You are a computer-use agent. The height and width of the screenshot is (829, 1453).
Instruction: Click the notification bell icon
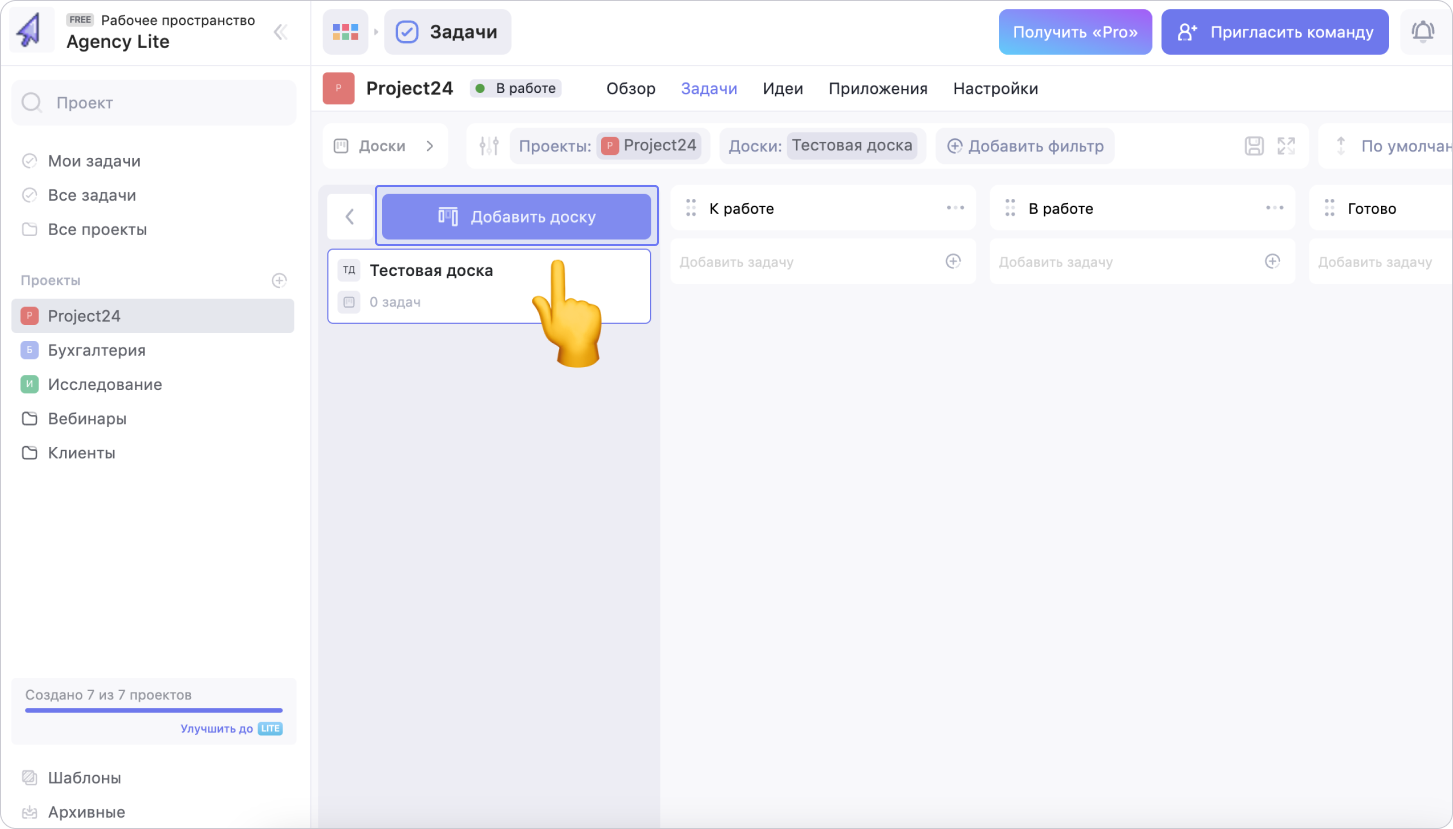(1422, 32)
